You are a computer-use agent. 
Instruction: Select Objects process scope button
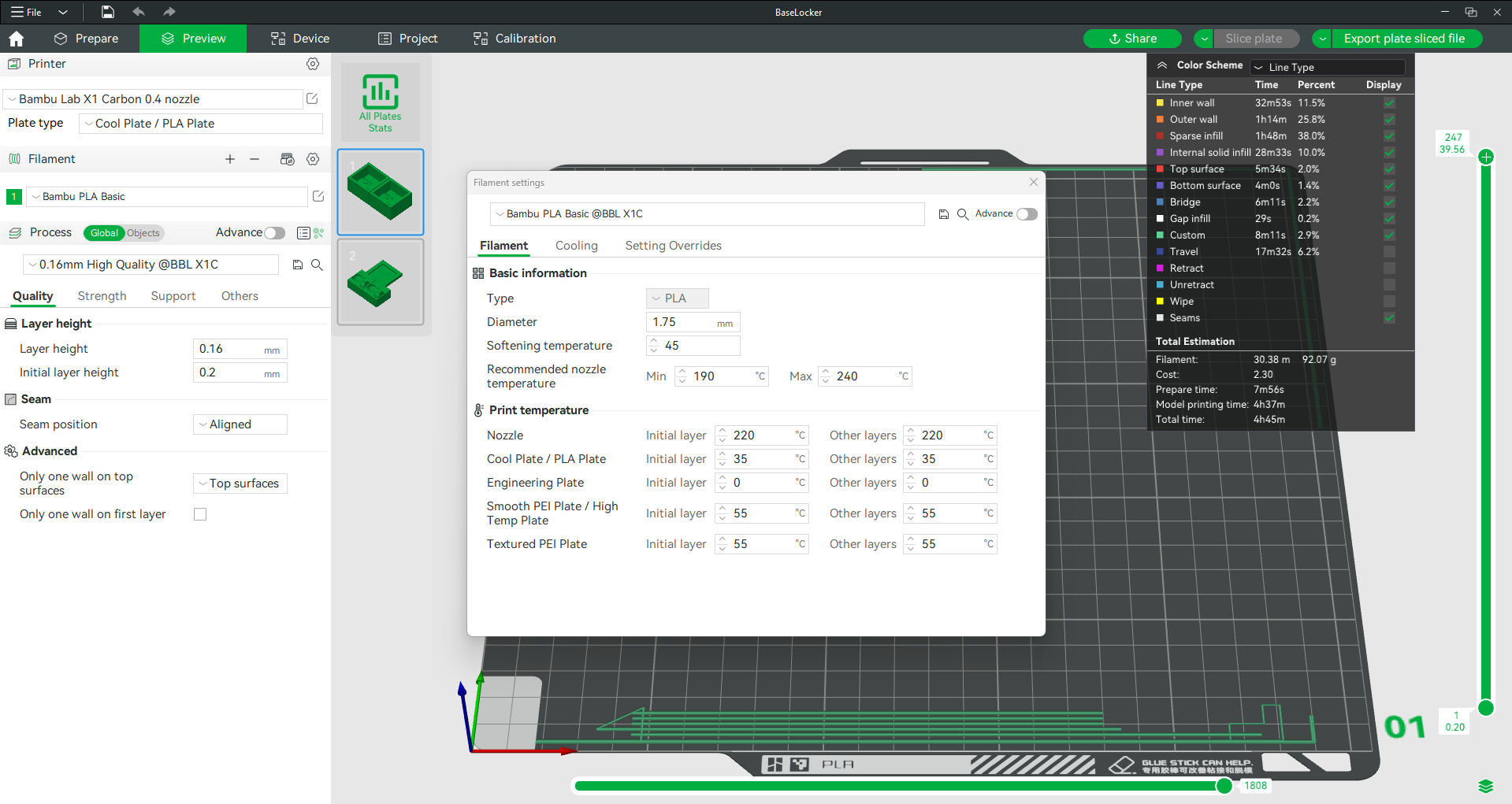click(143, 233)
